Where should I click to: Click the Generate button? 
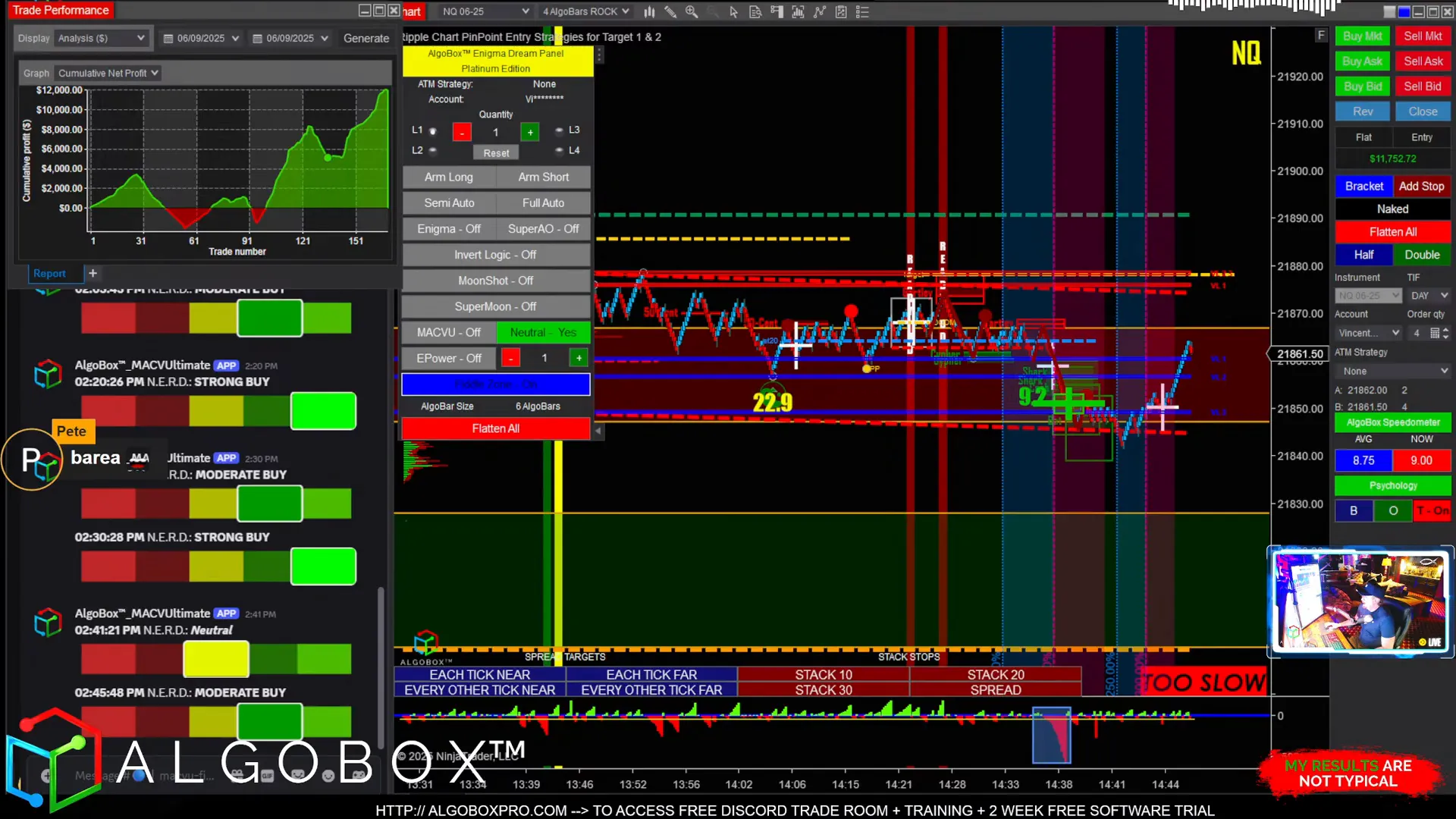tap(366, 38)
